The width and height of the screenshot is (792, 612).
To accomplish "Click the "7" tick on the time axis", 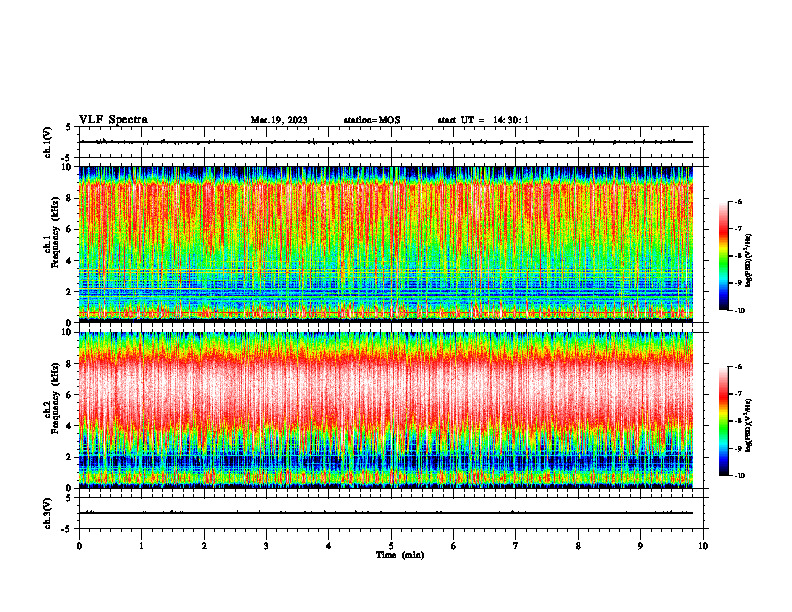I will (516, 546).
